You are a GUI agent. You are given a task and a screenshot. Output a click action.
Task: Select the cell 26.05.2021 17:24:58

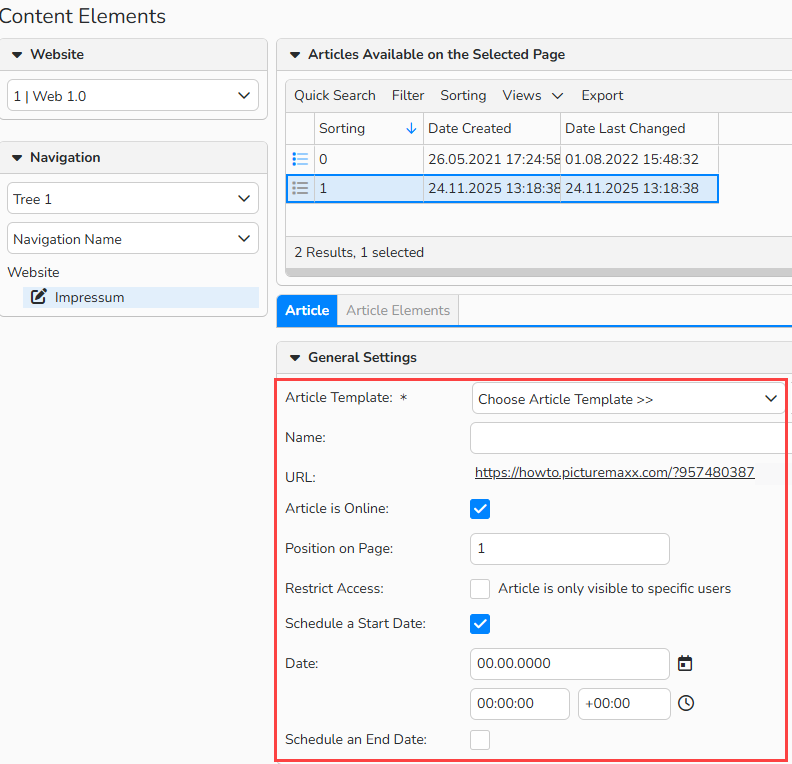492,159
